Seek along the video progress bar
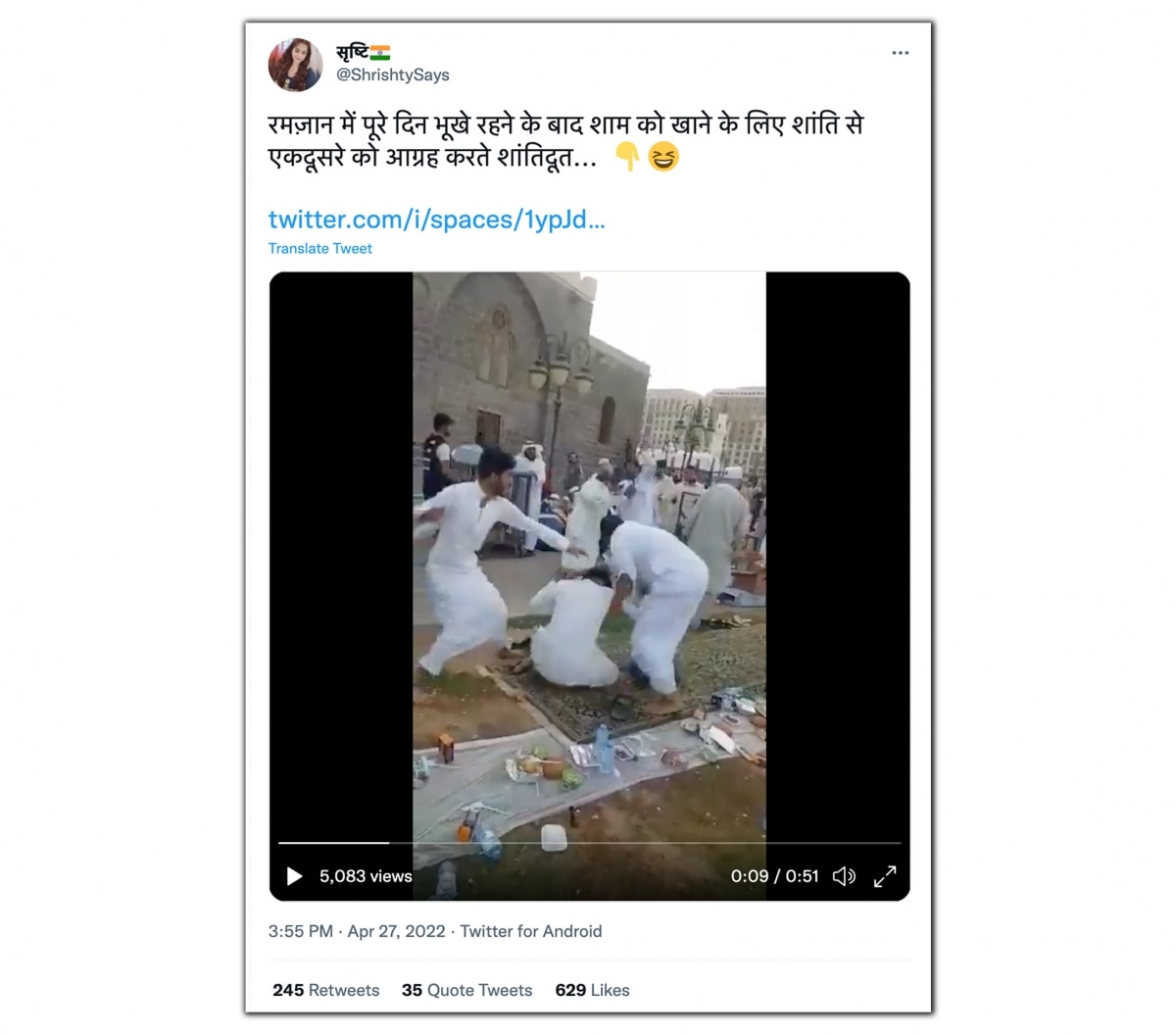Screen dimensions: 1176x1035 [589, 843]
